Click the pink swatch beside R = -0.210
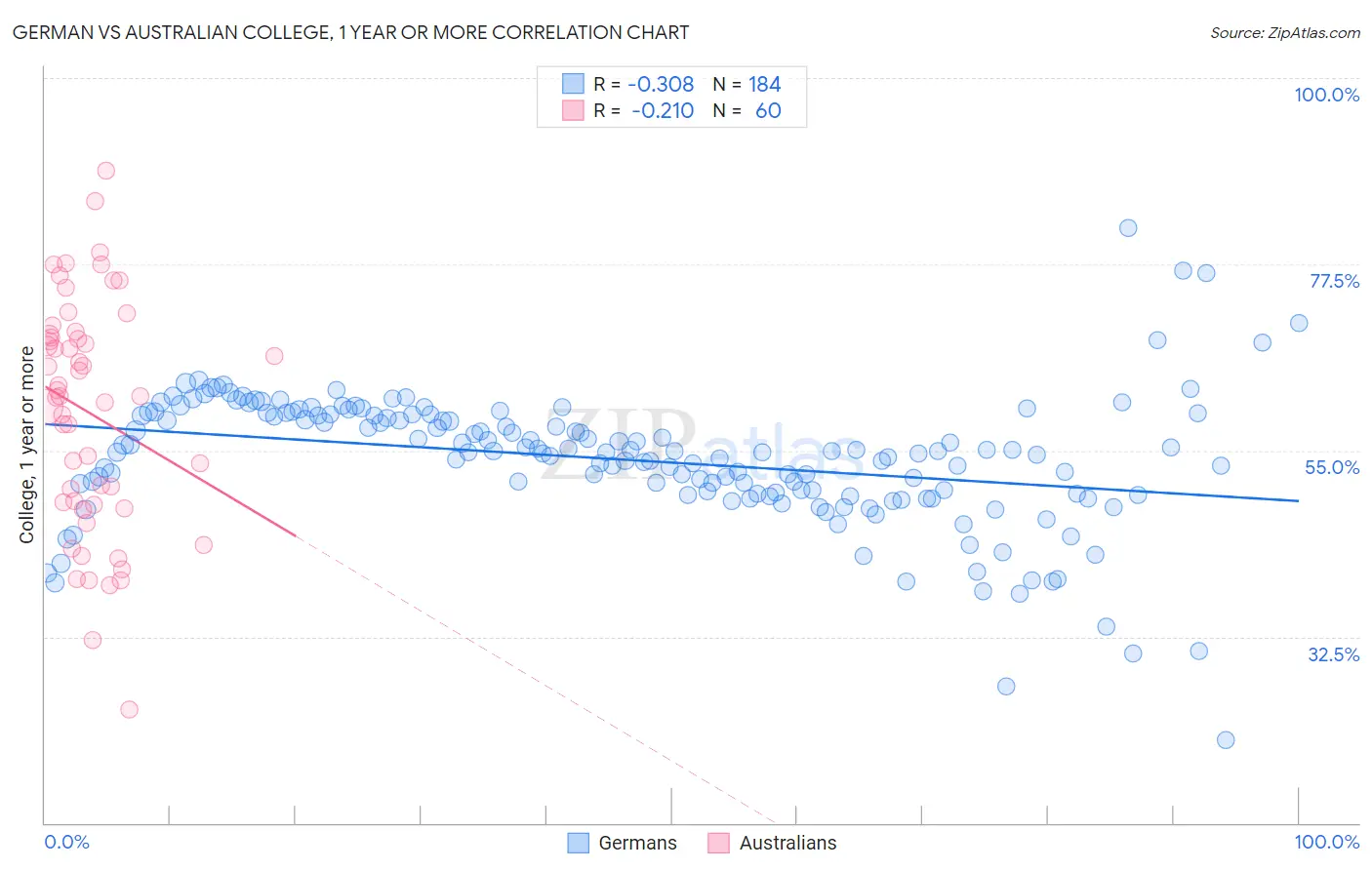This screenshot has width=1372, height=870. pyautogui.click(x=573, y=110)
